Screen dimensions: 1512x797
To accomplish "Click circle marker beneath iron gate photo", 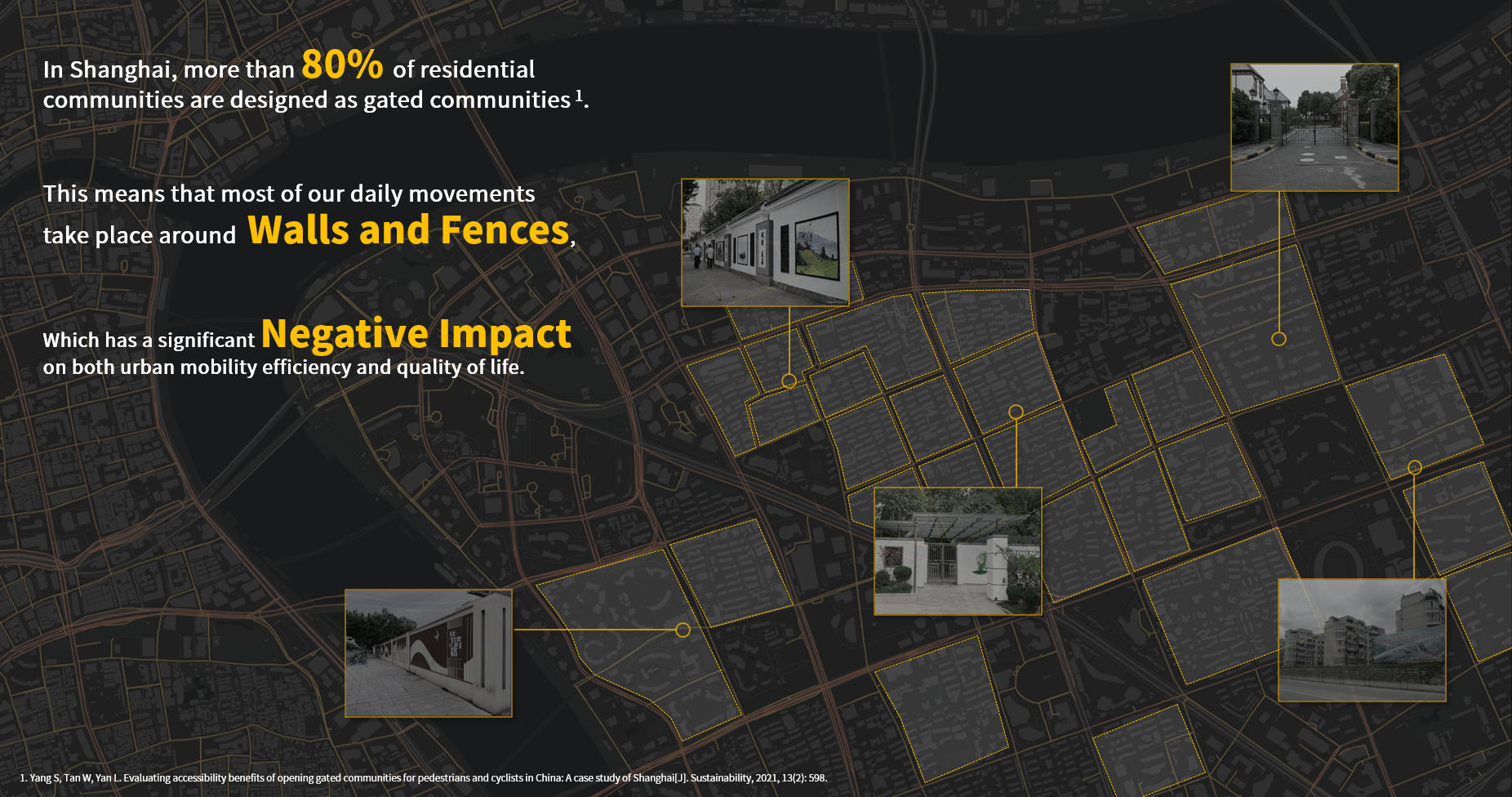I will pos(1279,338).
